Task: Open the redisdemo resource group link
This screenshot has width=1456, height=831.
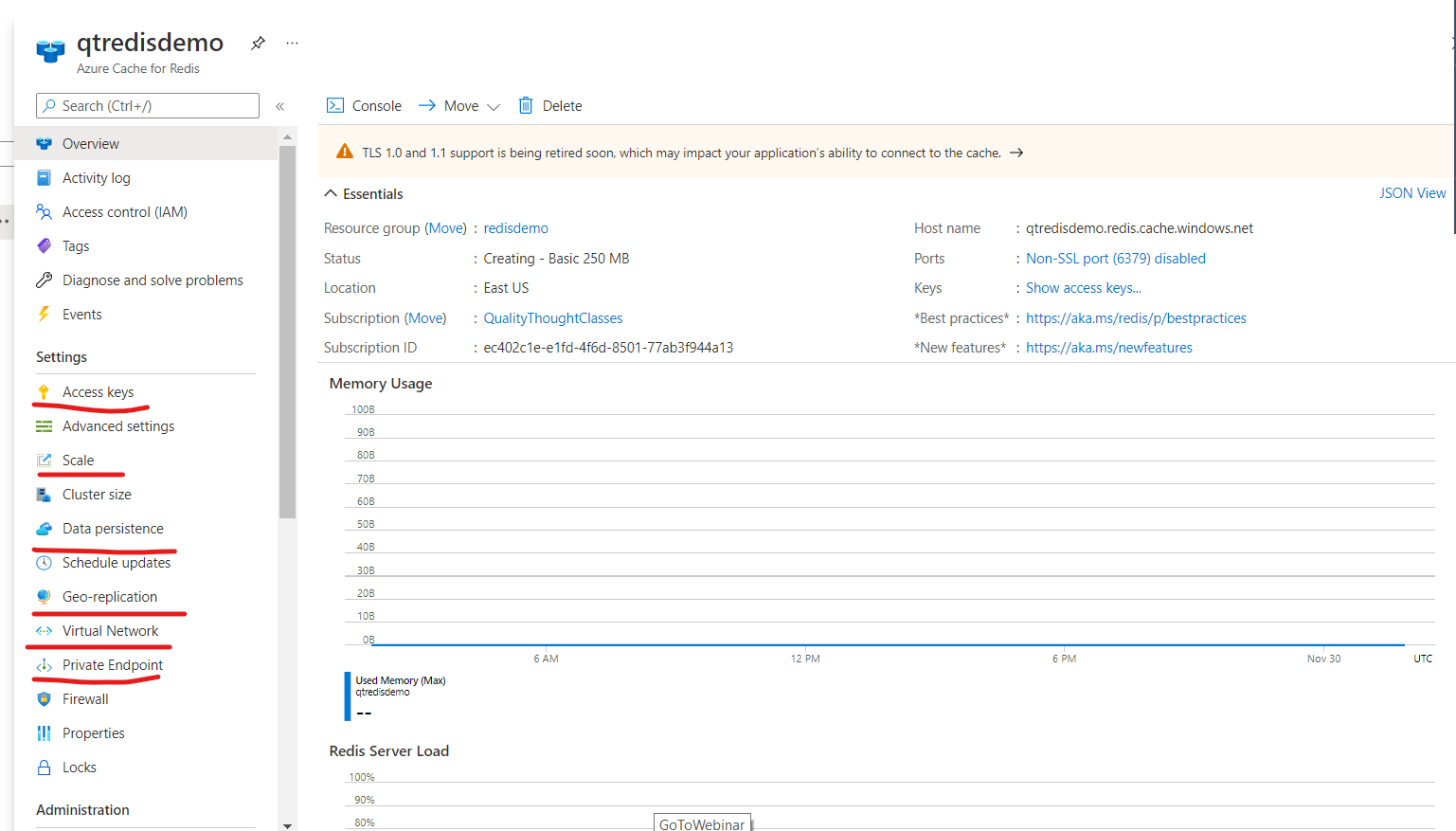Action: click(516, 228)
